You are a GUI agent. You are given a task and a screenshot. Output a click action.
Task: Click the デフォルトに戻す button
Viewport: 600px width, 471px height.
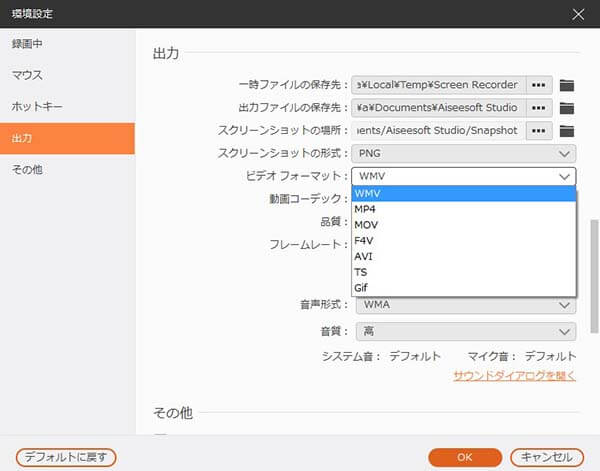pyautogui.click(x=66, y=457)
